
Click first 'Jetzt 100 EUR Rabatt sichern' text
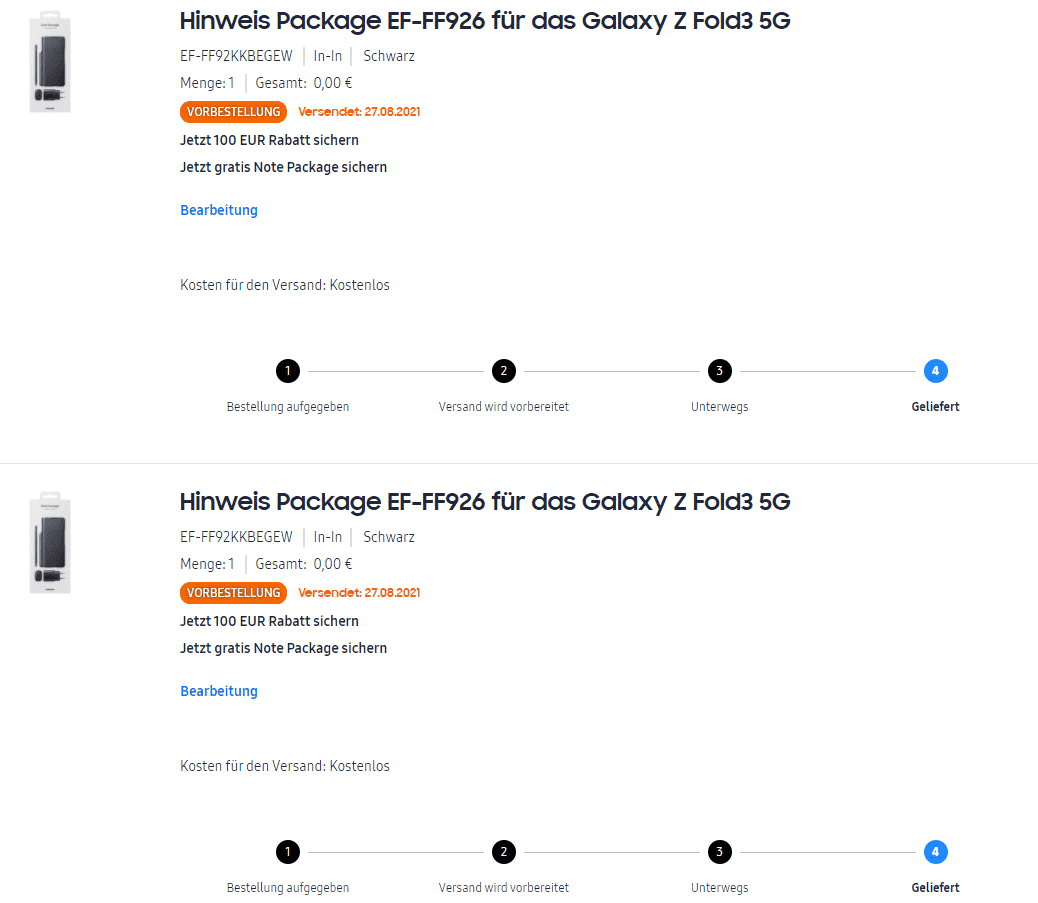pyautogui.click(x=269, y=140)
